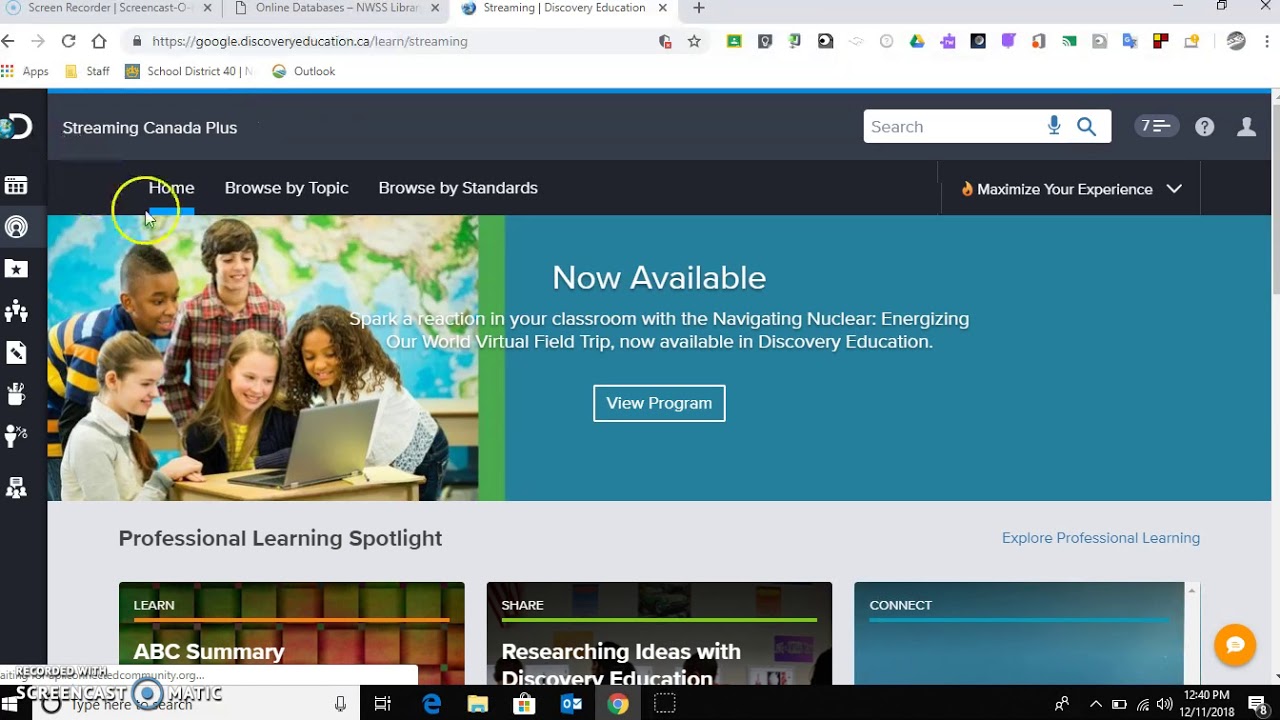Select the Streaming broadcast sidebar icon

pos(16,227)
